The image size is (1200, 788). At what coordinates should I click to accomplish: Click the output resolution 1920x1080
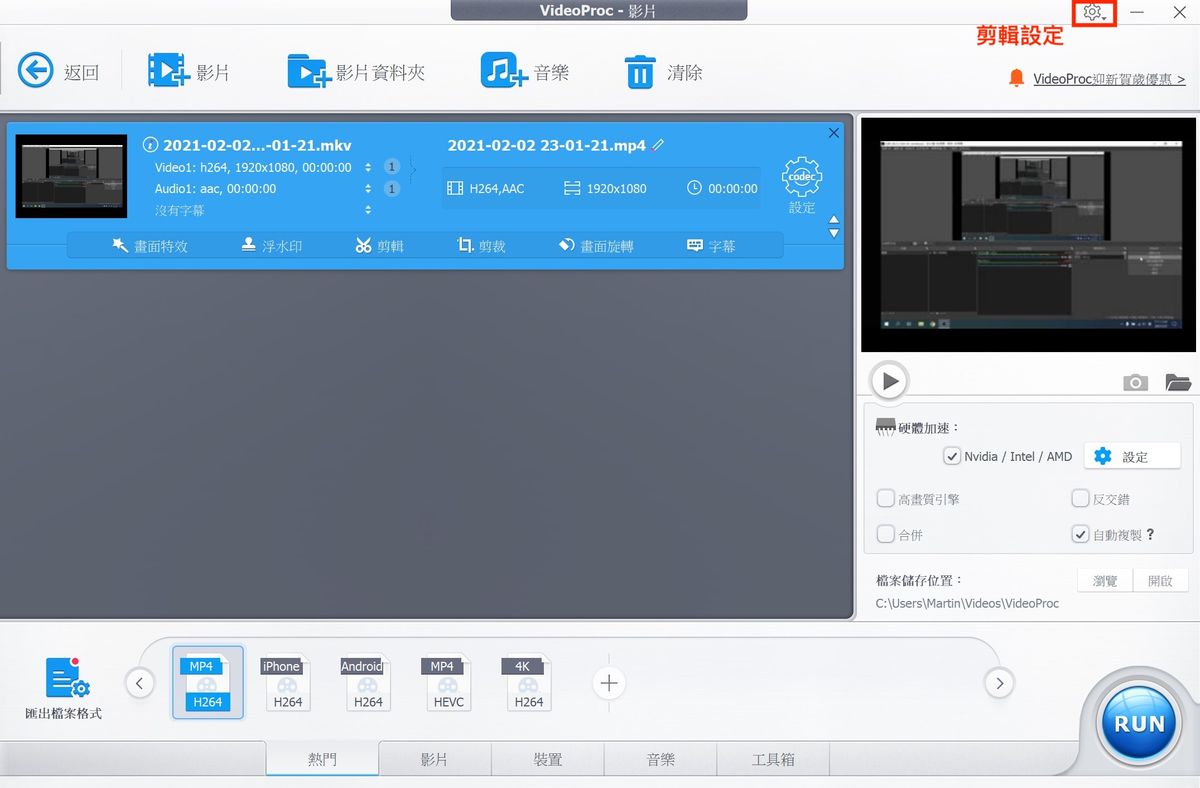pyautogui.click(x=606, y=188)
